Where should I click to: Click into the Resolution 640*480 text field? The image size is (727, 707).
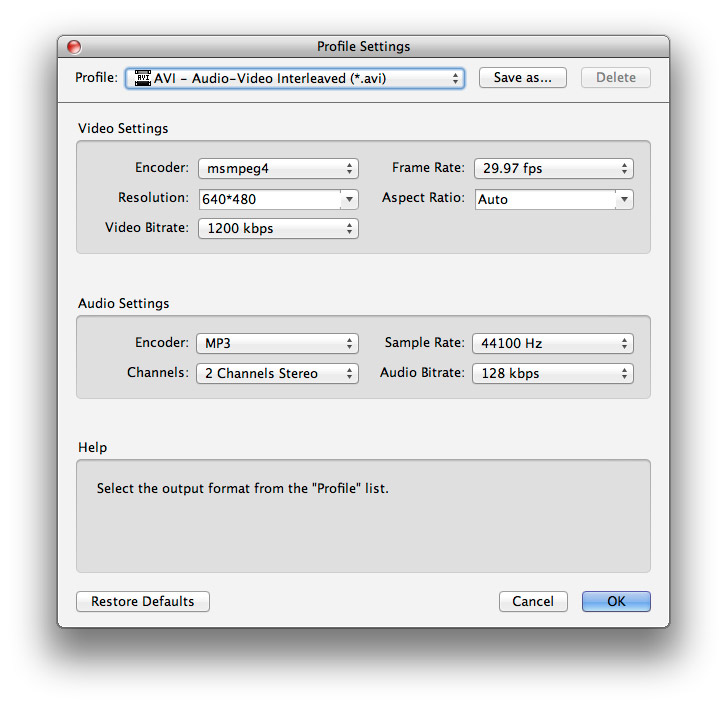click(x=268, y=199)
